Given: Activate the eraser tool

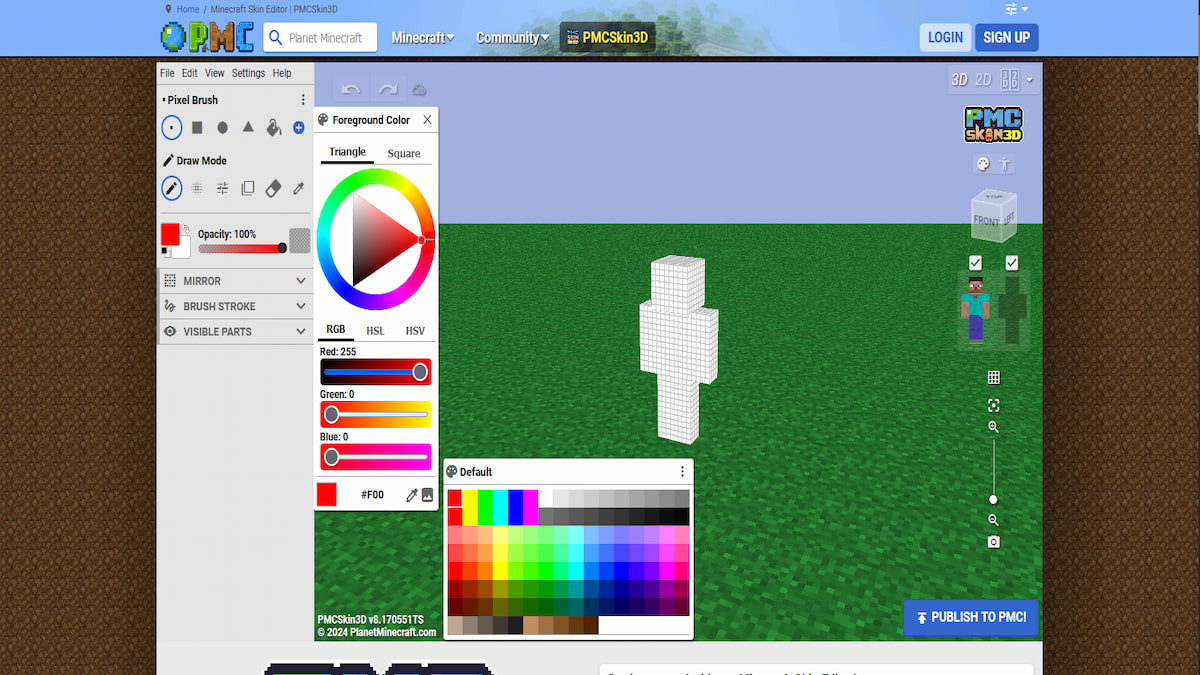Looking at the screenshot, I should (x=273, y=188).
